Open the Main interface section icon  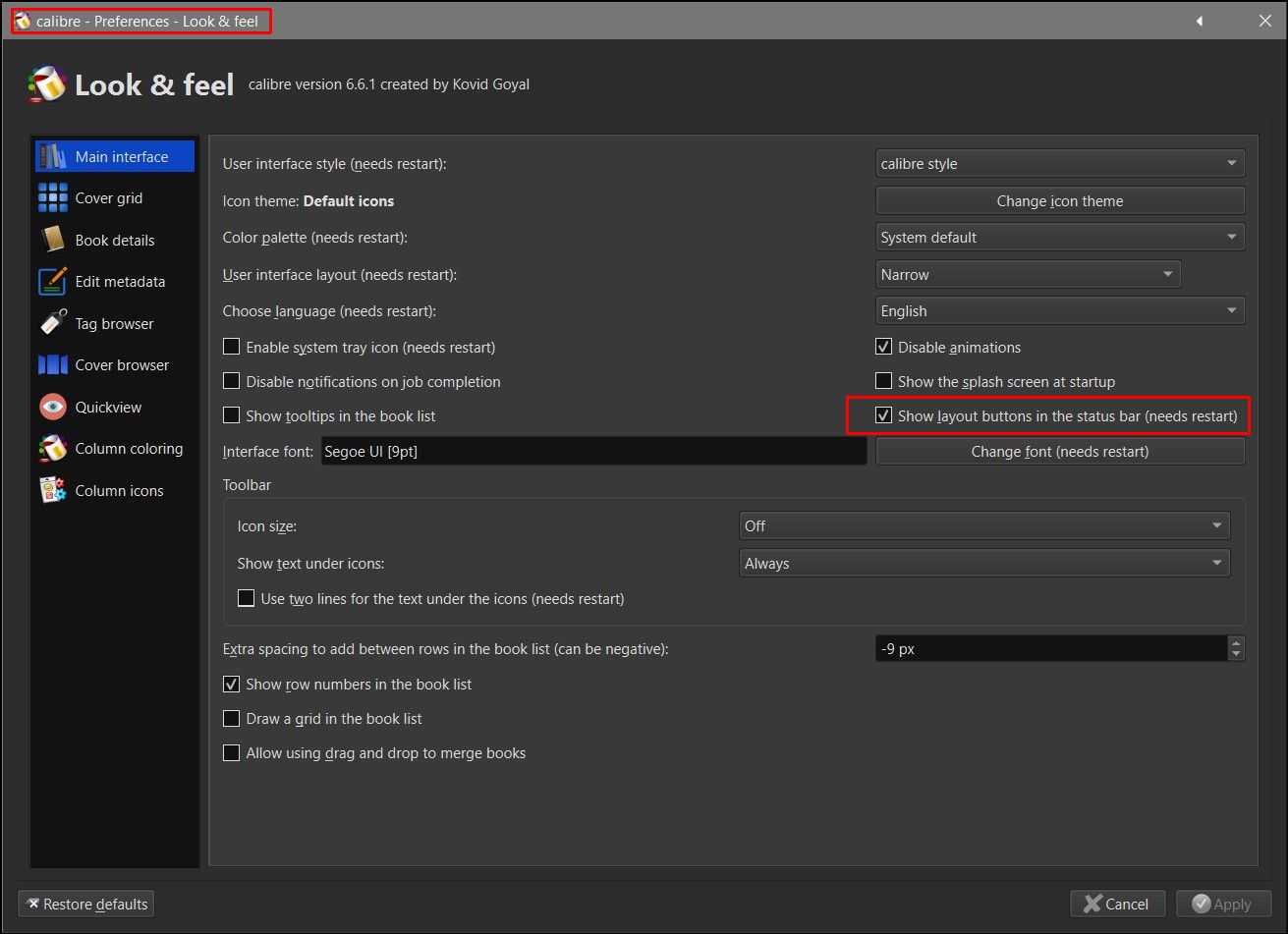click(52, 156)
